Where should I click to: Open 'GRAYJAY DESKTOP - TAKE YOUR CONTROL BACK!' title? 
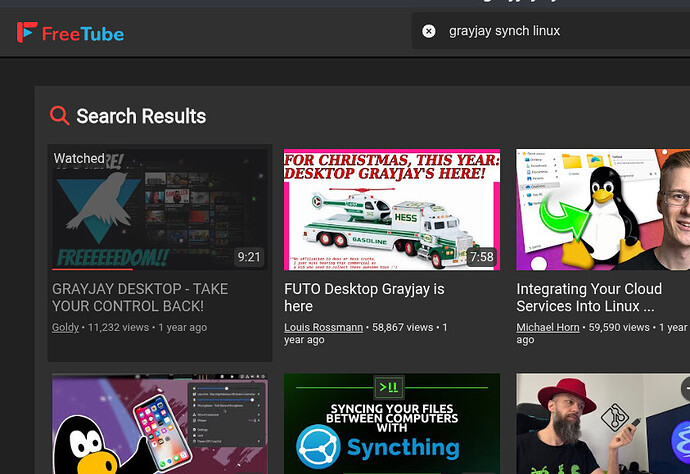coord(140,298)
